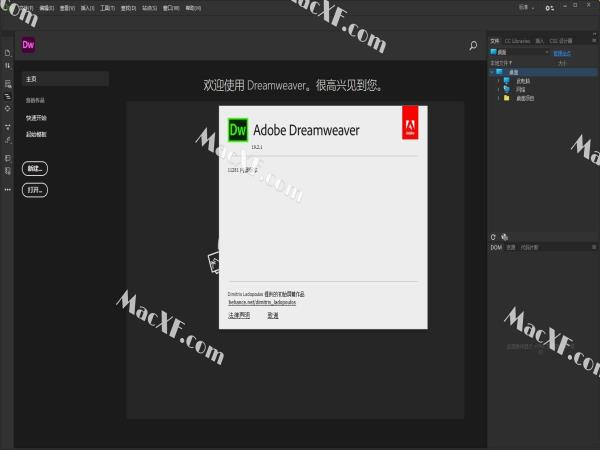Click the red Adobe logo in About dialog
This screenshot has height=450, width=600.
point(410,123)
